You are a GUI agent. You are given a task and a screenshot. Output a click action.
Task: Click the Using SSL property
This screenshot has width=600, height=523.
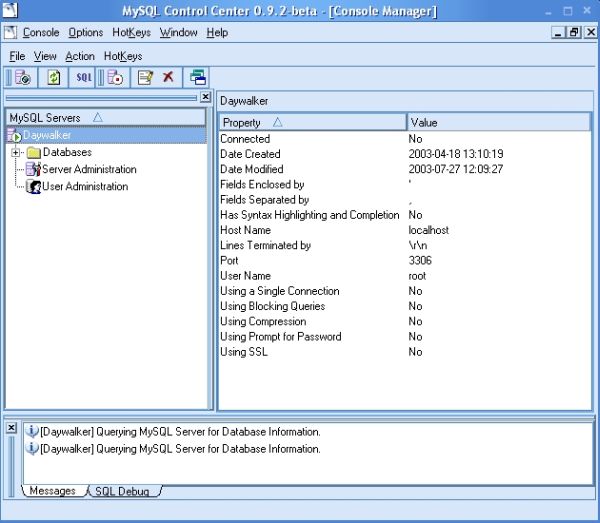click(x=244, y=352)
